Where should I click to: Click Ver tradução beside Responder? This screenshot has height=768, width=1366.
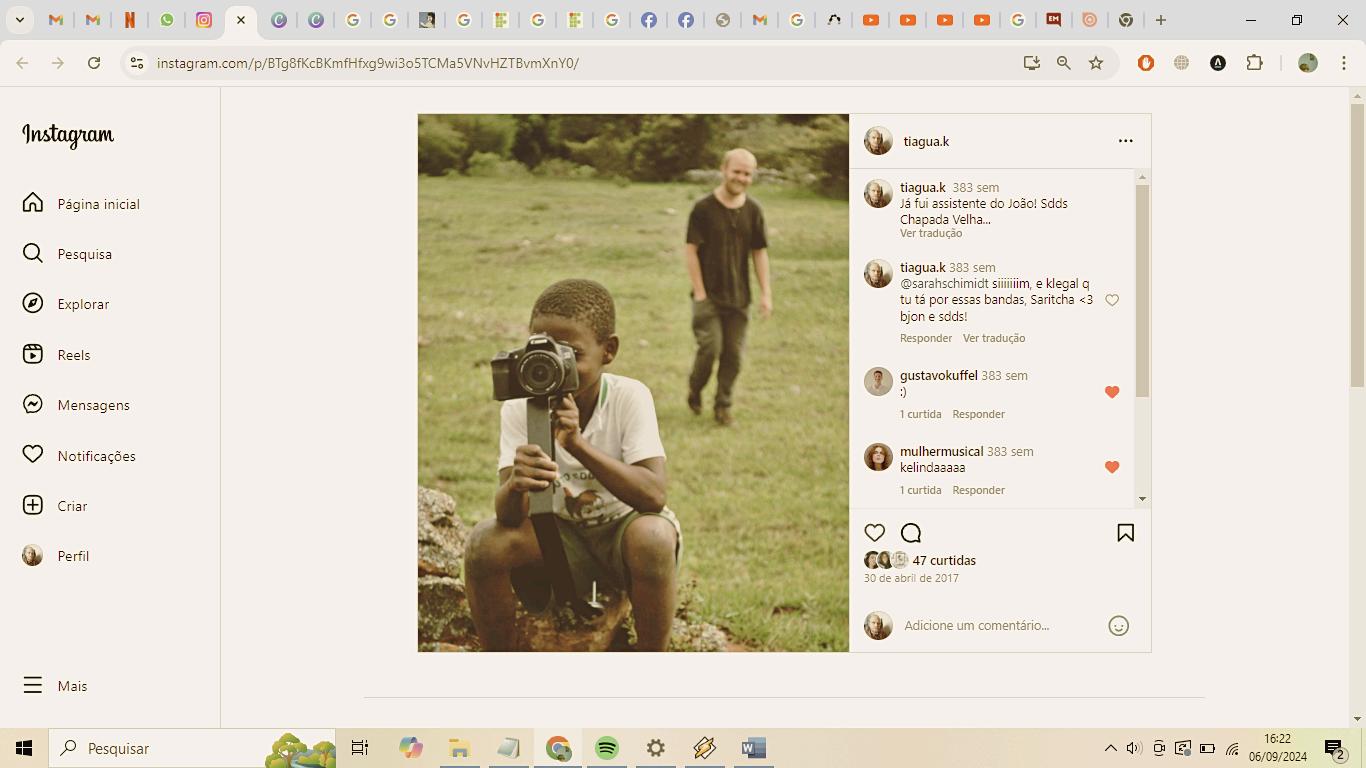(994, 338)
